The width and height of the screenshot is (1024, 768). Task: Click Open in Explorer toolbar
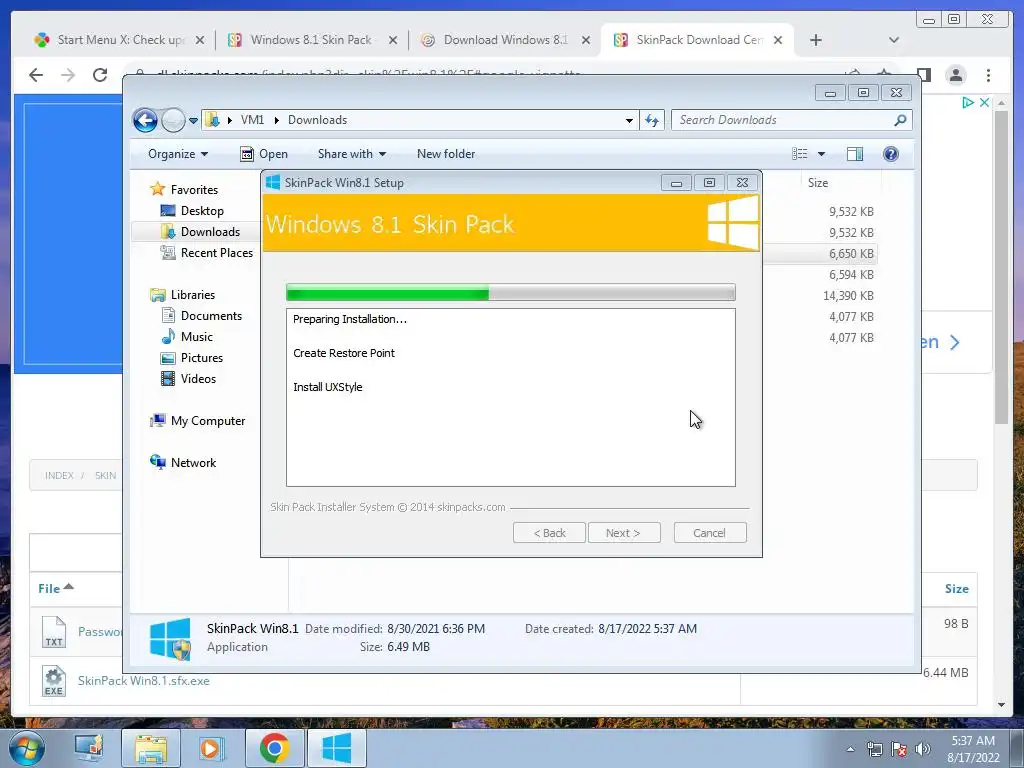(264, 154)
